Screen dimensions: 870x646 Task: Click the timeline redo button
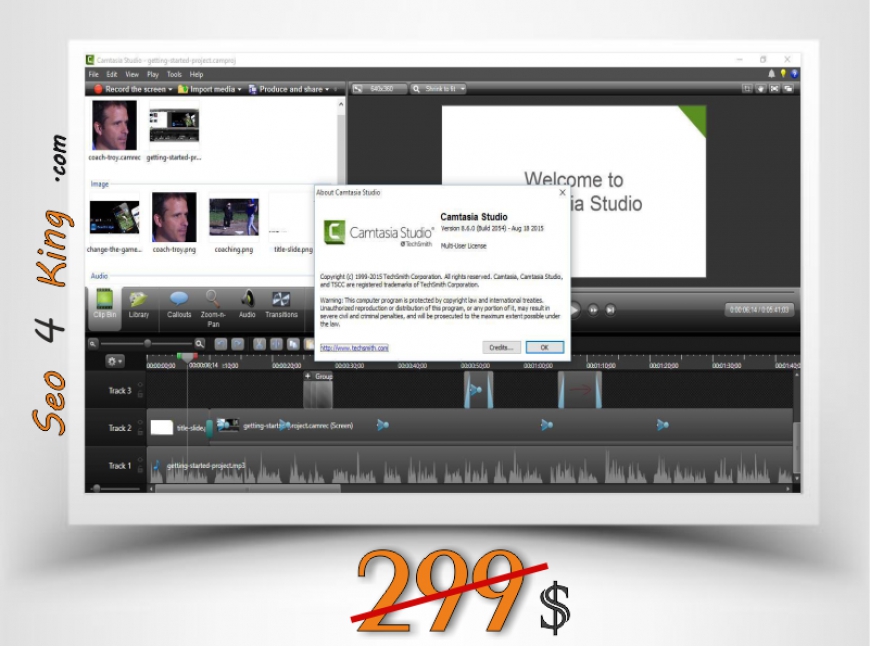pyautogui.click(x=237, y=344)
